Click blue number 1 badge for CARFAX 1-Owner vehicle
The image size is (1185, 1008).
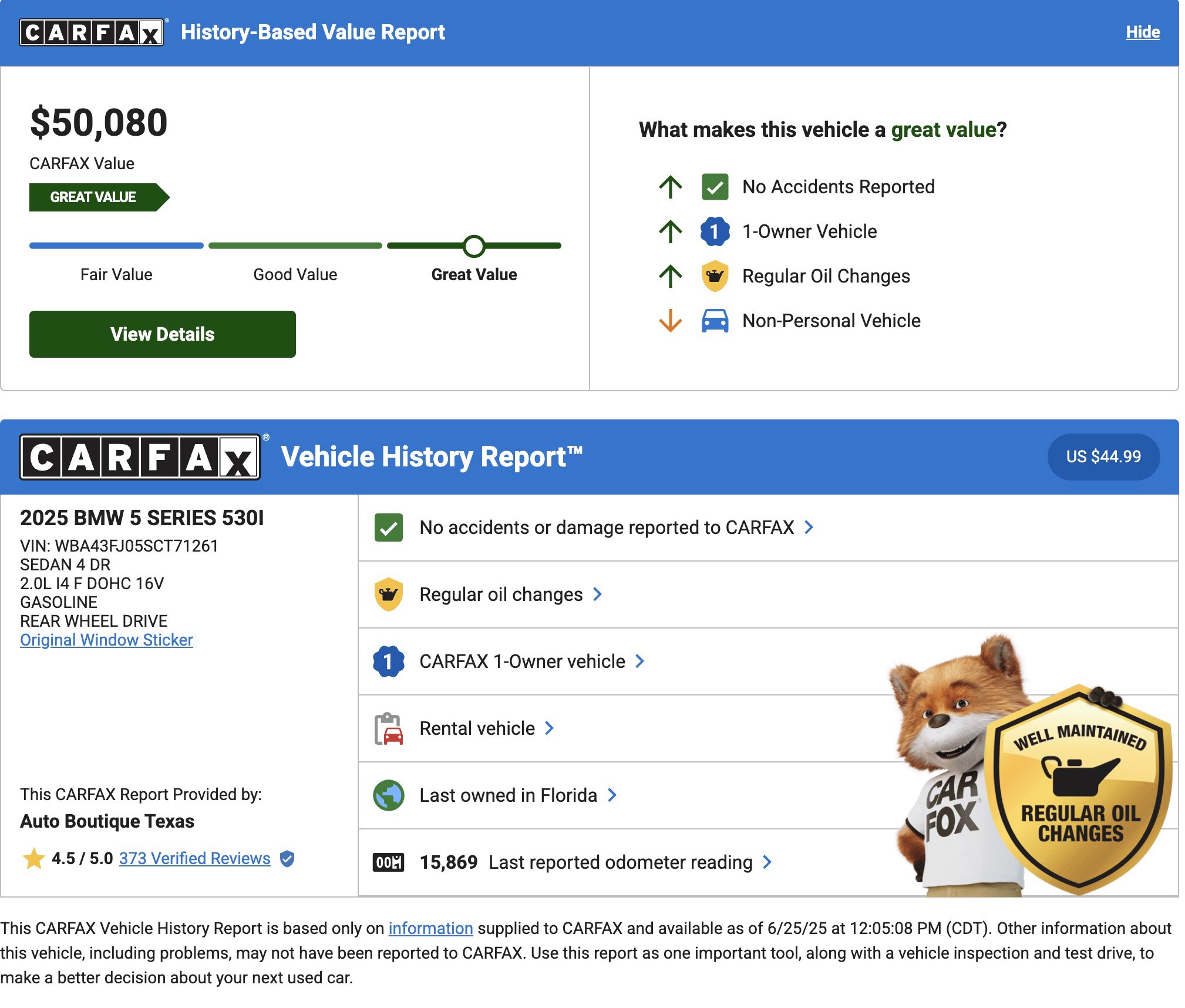[x=388, y=661]
